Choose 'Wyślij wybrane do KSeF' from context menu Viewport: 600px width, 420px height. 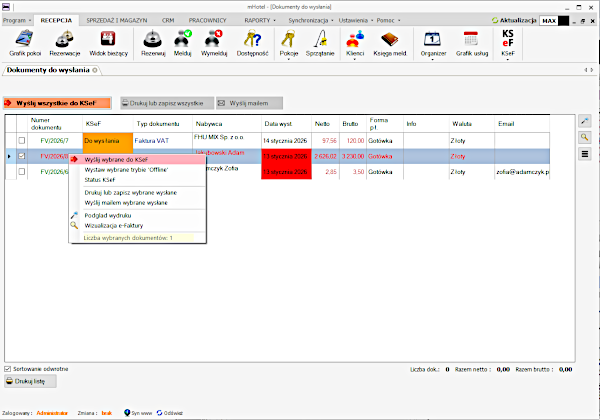pos(117,160)
